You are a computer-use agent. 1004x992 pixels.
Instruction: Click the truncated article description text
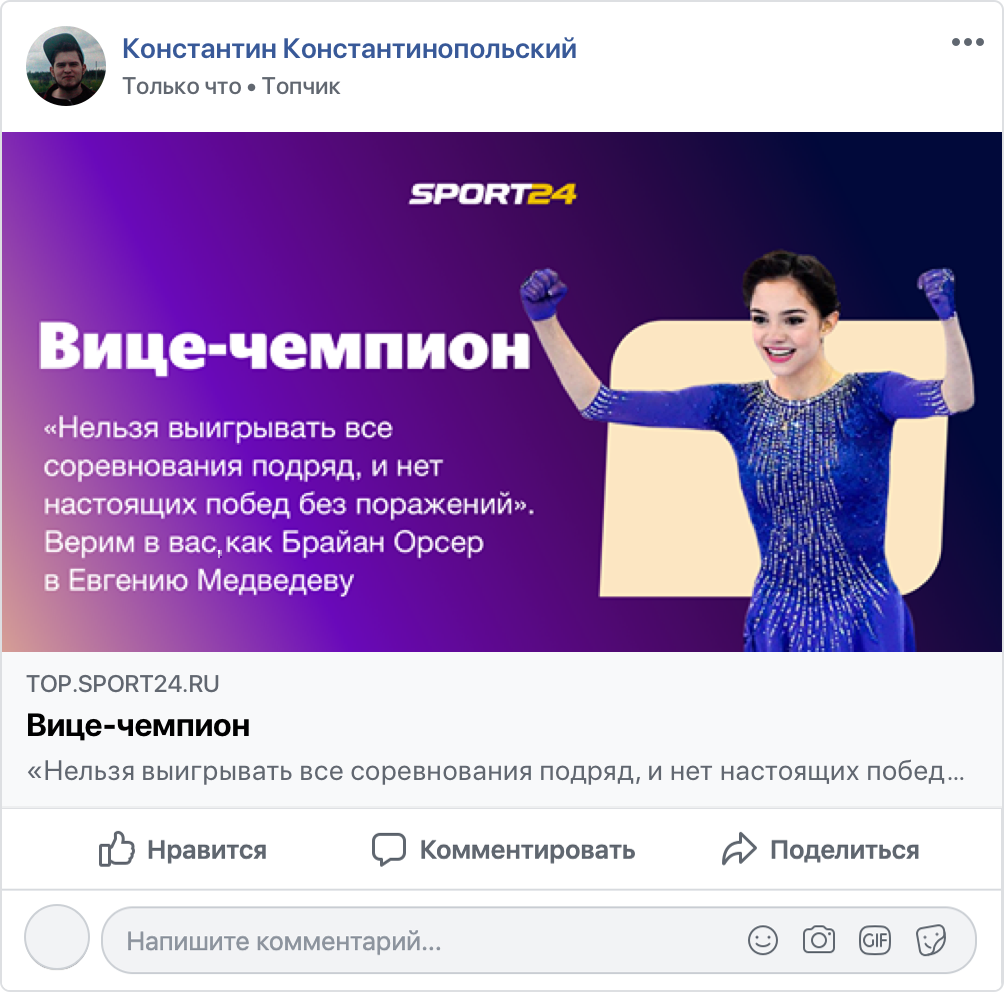(x=495, y=772)
